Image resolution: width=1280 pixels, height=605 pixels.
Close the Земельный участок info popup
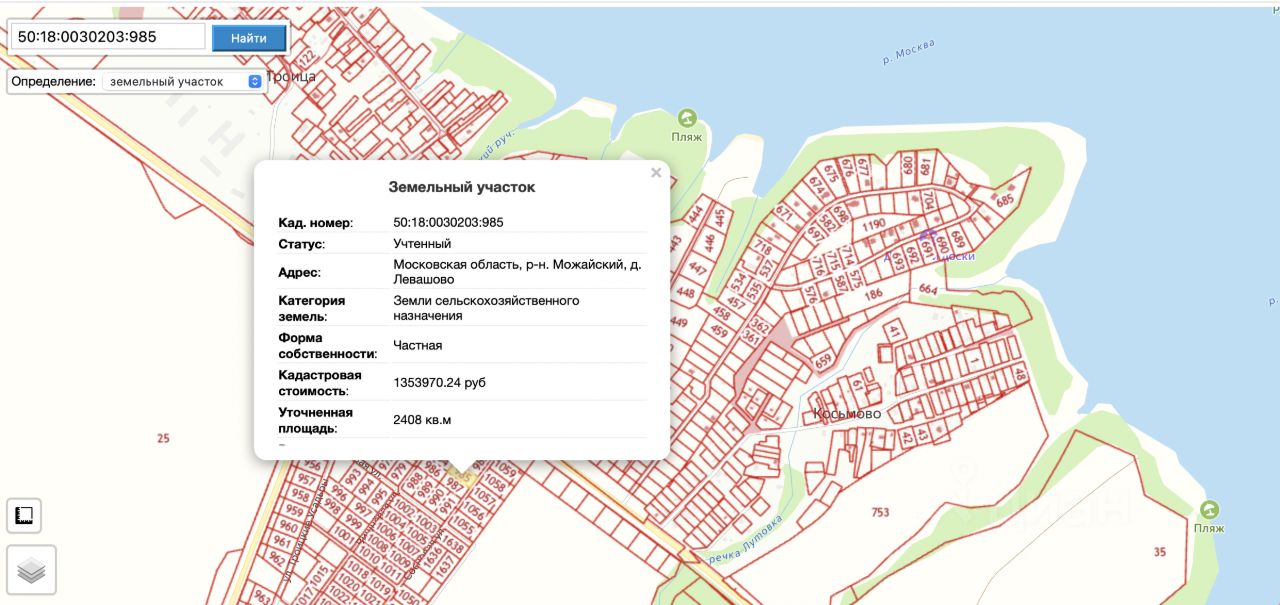click(x=656, y=173)
